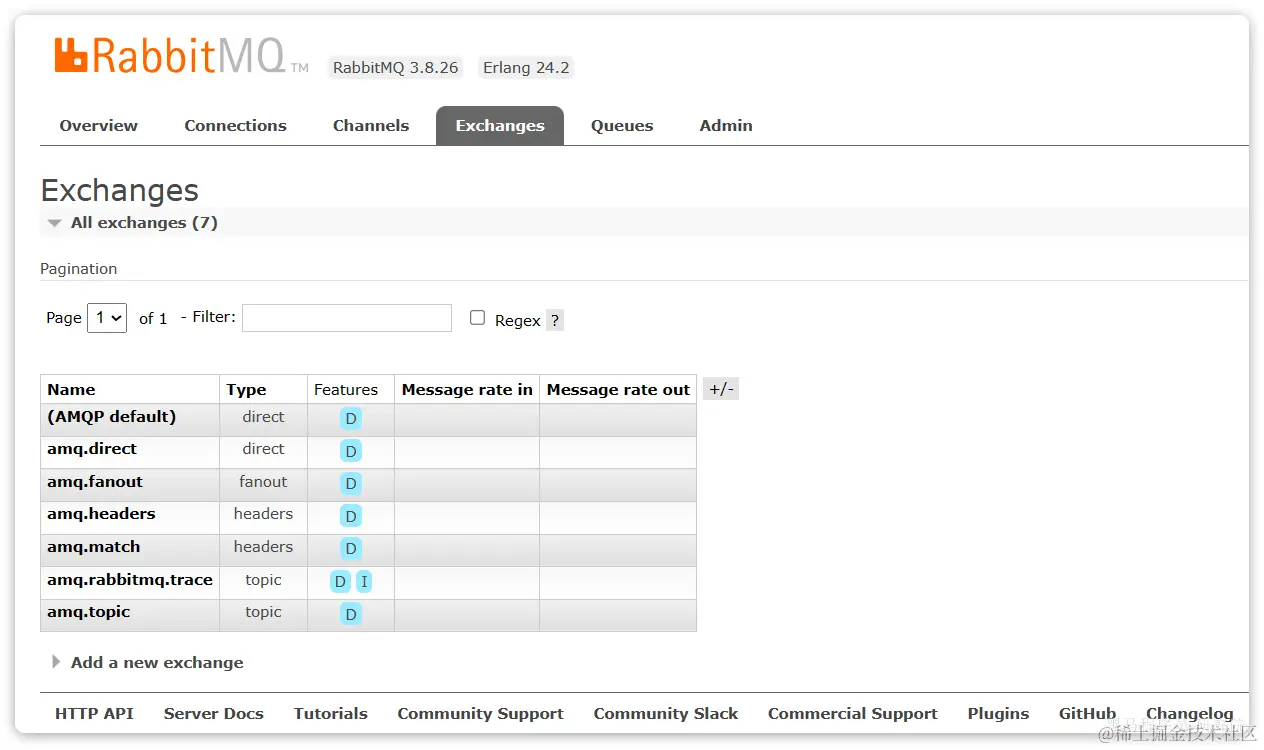Viewport: 1264px width, 750px height.
Task: Click the D badge for amq.rabbitmq.trace
Action: coord(340,581)
